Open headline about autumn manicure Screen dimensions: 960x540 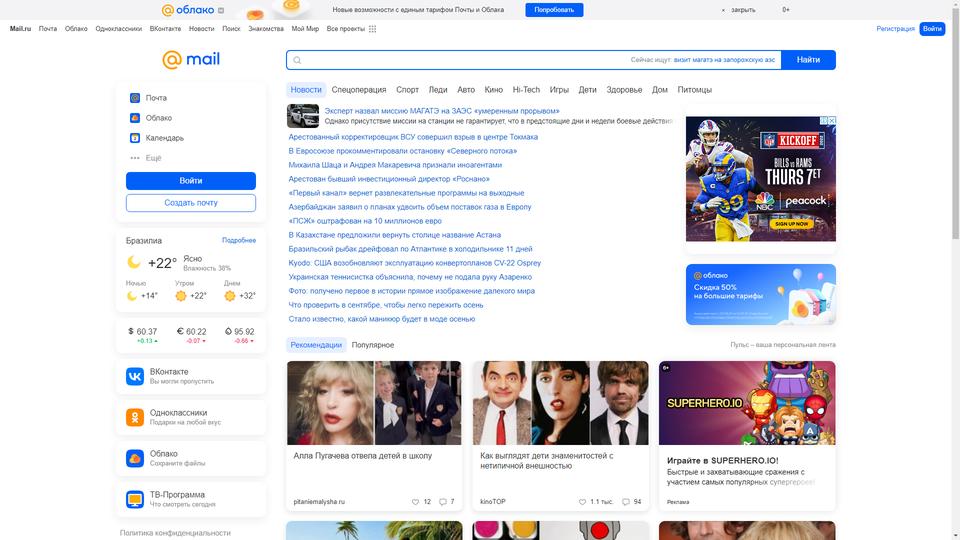(381, 319)
